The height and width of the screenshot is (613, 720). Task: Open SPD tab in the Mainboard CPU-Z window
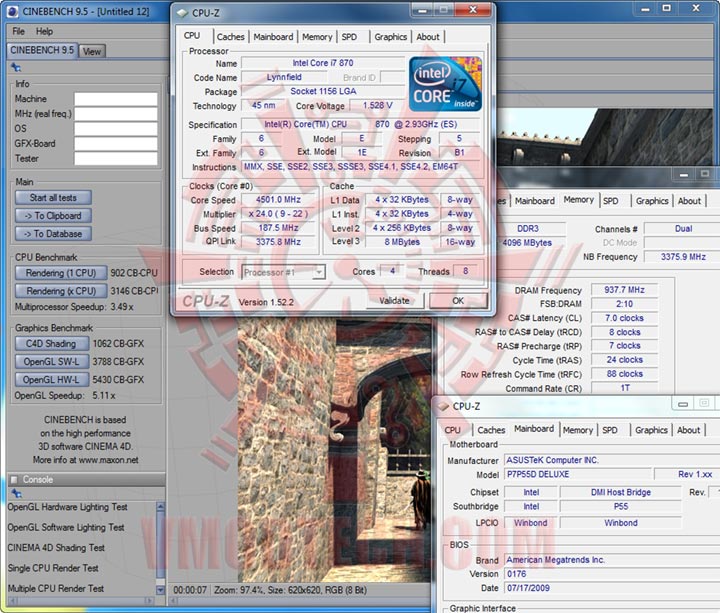[610, 430]
